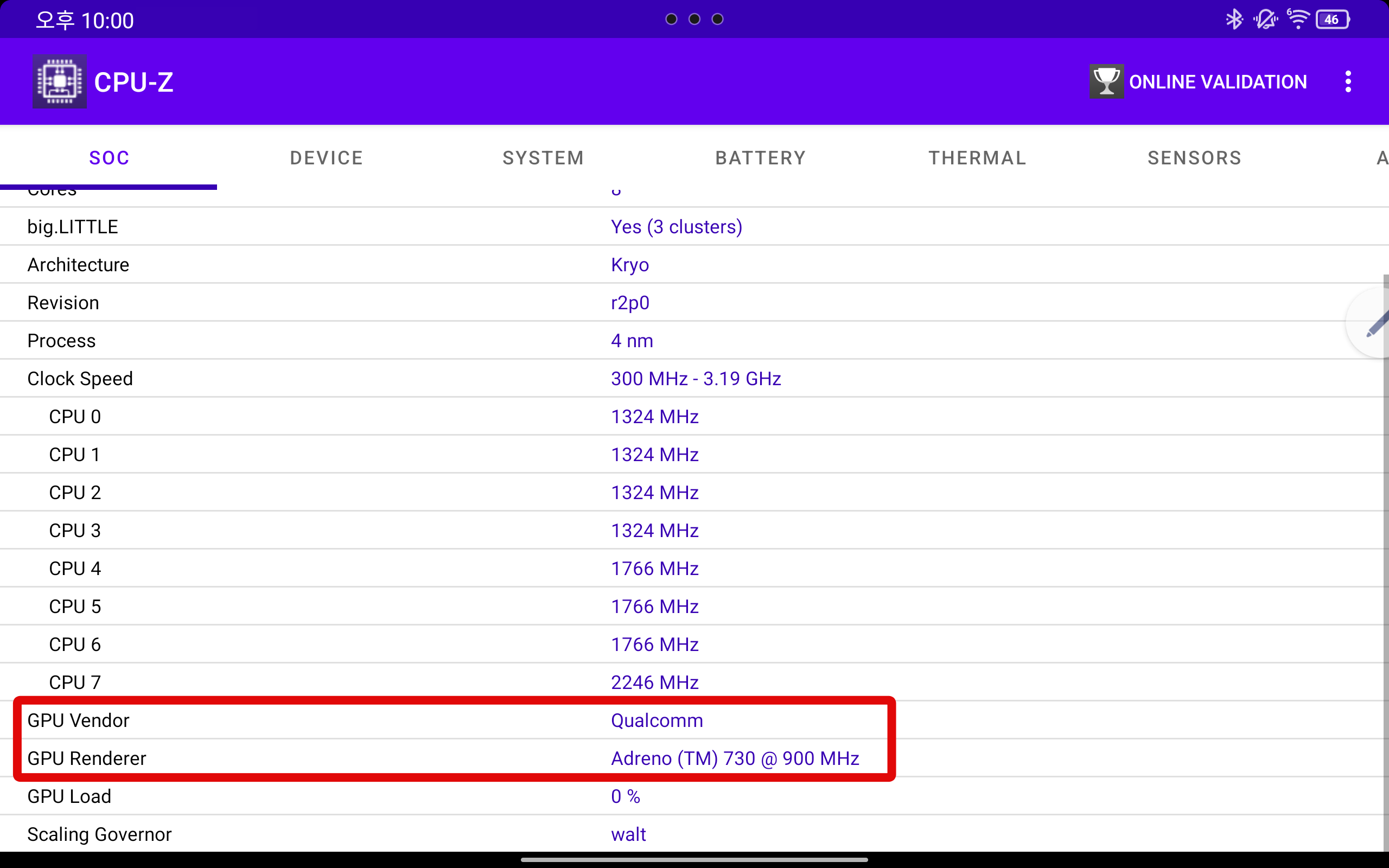Open the BATTERY tab

point(761,158)
